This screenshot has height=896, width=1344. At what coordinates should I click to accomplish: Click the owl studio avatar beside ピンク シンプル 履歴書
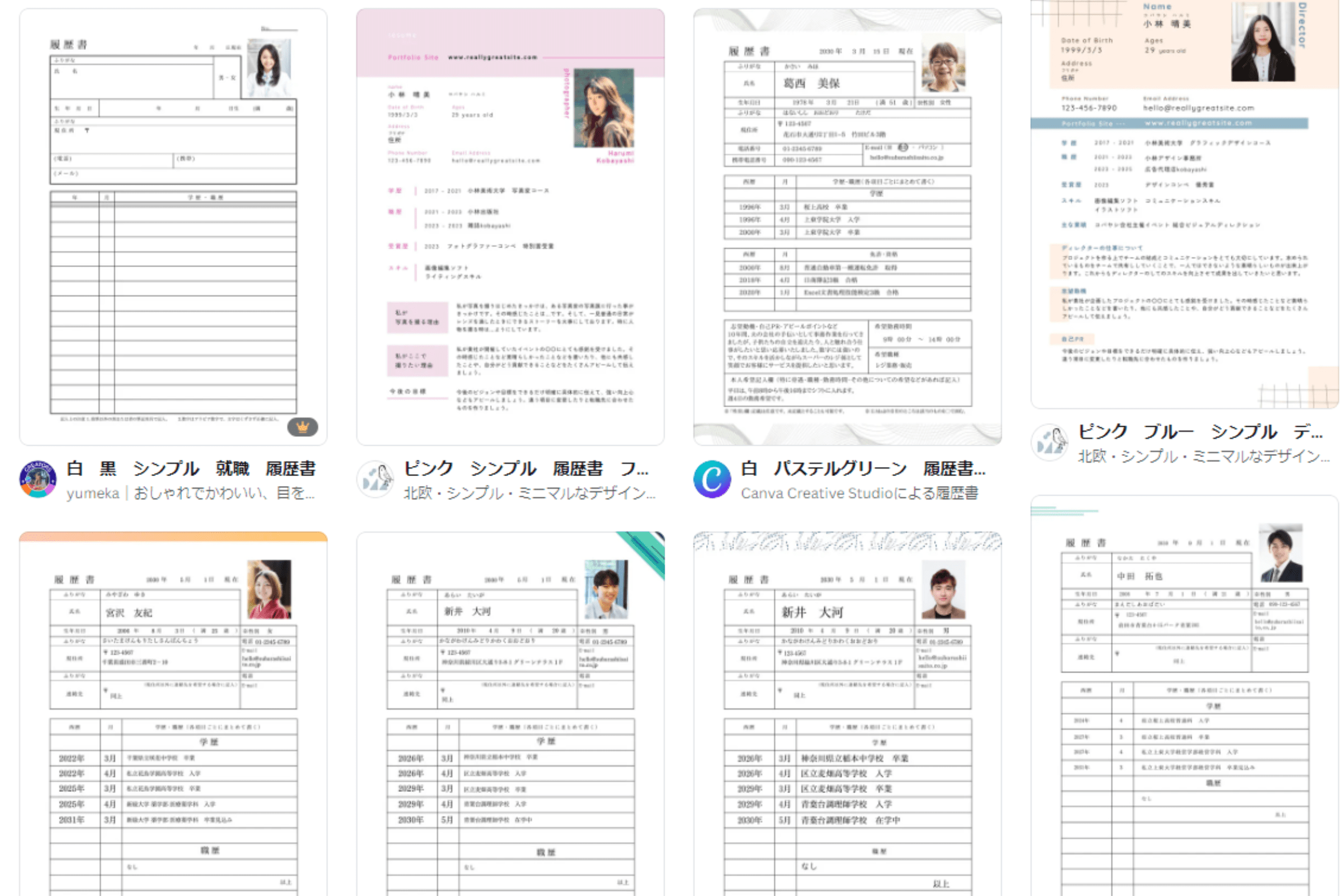pos(375,480)
